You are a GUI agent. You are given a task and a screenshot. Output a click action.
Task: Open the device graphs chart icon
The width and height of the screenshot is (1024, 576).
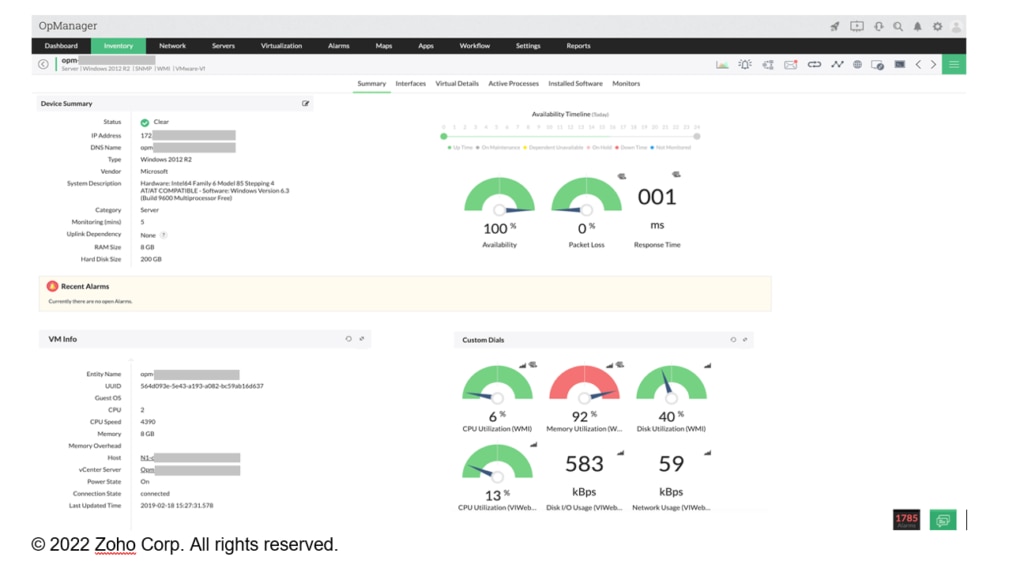click(x=722, y=65)
